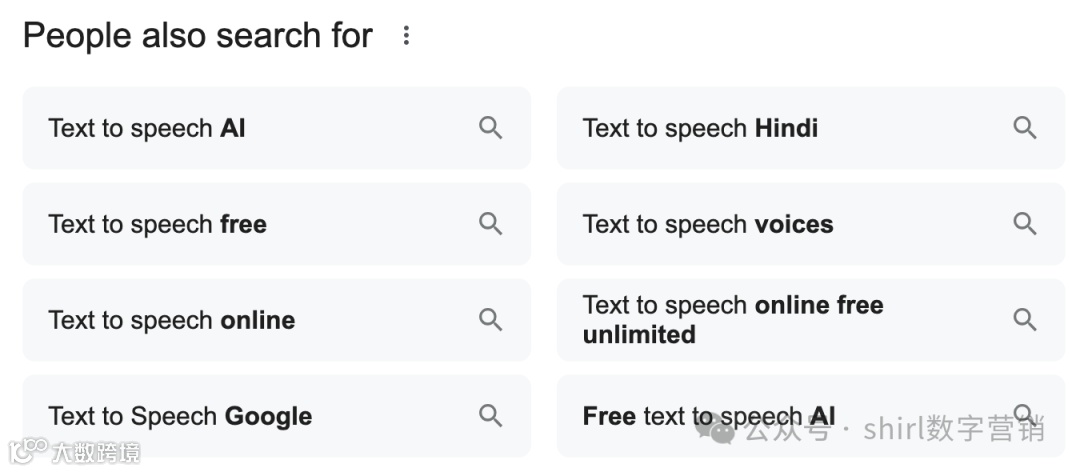The image size is (1080, 472).
Task: Search for Text to speech free
Action: [x=158, y=225]
